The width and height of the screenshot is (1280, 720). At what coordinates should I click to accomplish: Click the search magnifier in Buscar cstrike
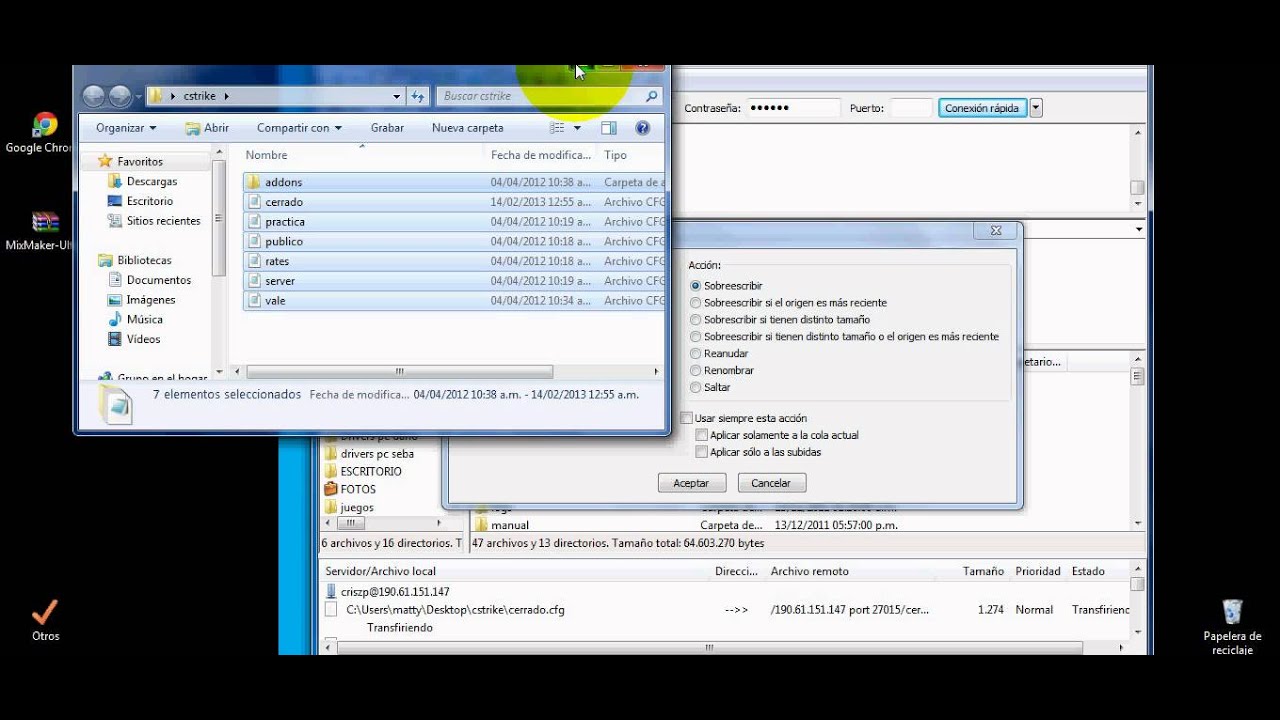tap(651, 96)
